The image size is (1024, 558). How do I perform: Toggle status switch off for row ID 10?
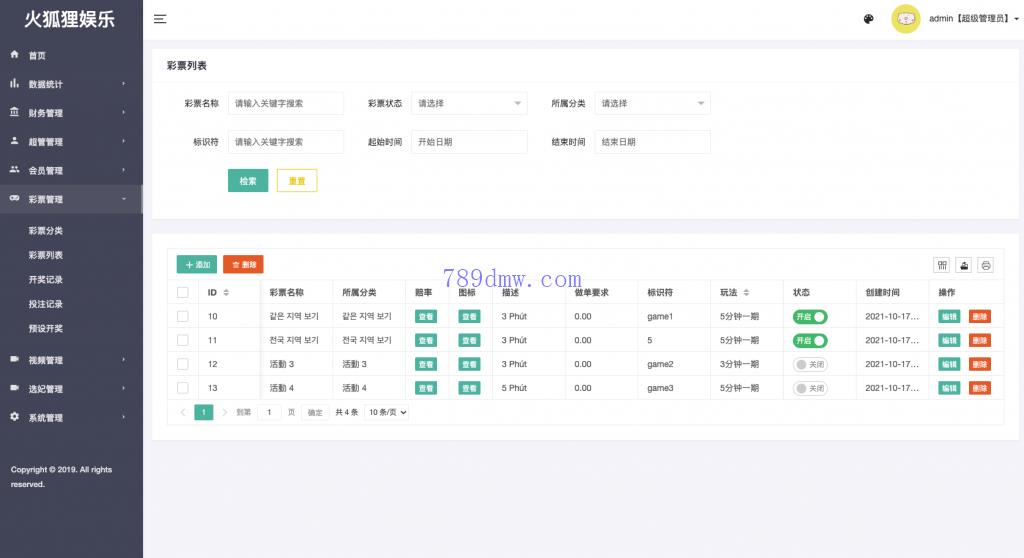[x=810, y=316]
